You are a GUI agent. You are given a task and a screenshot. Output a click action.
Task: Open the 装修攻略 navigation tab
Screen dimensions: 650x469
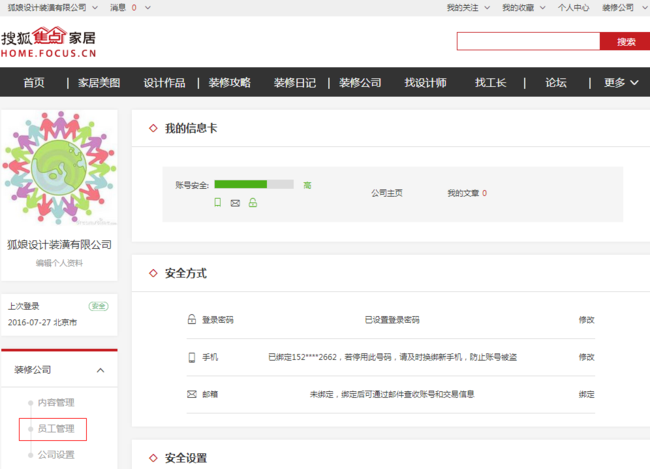[230, 83]
